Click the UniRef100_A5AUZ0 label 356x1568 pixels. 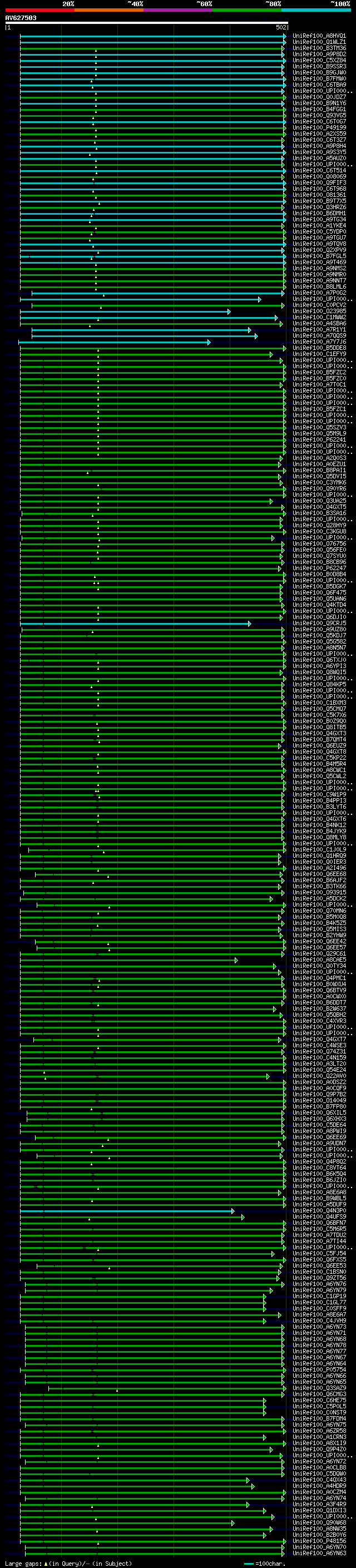319,159
